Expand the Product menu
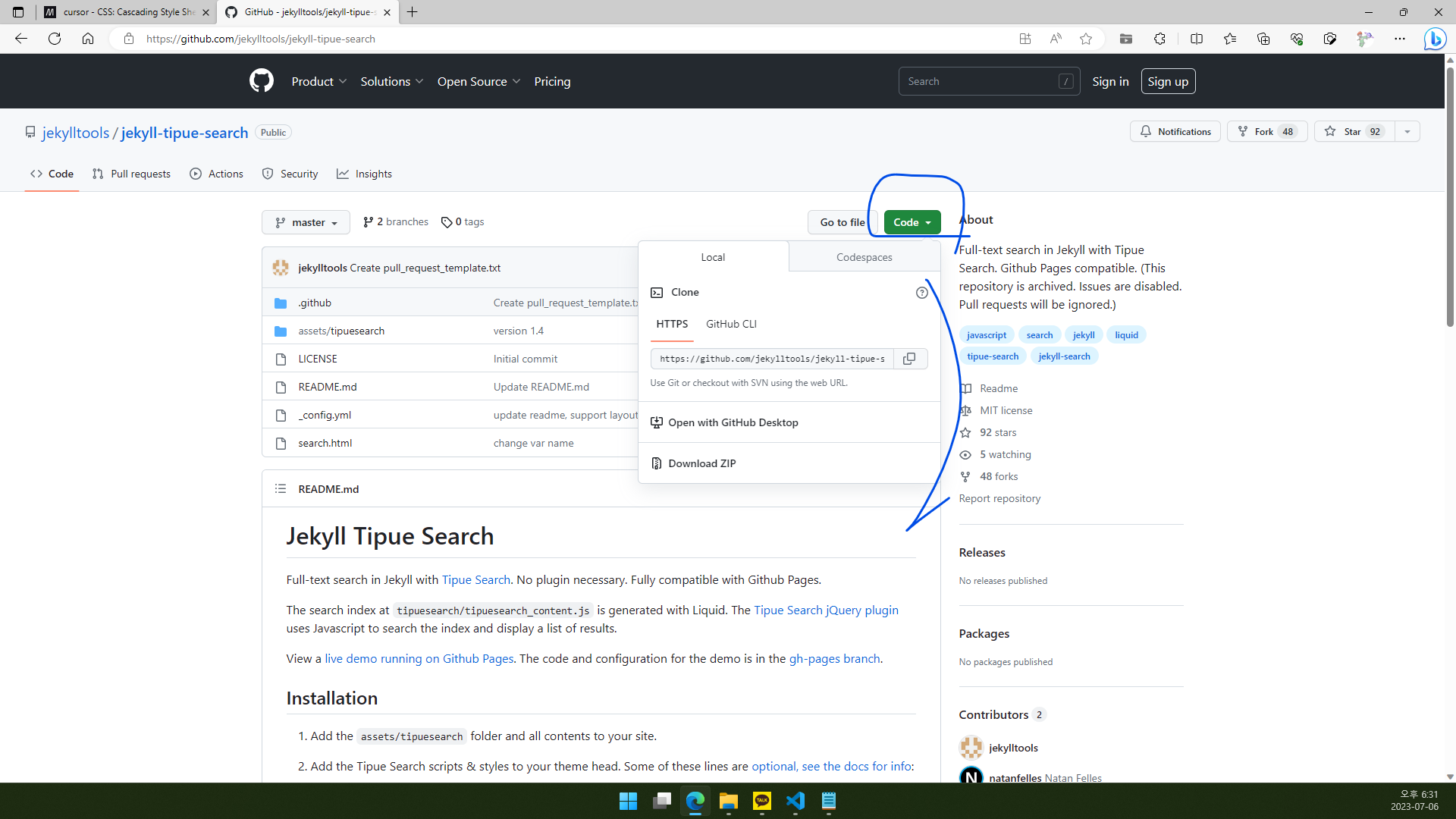 (x=319, y=81)
